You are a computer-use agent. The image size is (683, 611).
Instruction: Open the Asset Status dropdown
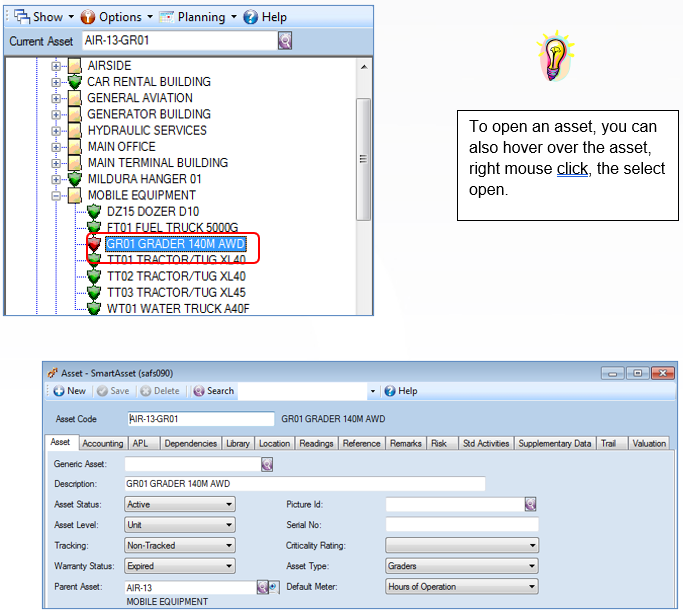click(x=180, y=504)
